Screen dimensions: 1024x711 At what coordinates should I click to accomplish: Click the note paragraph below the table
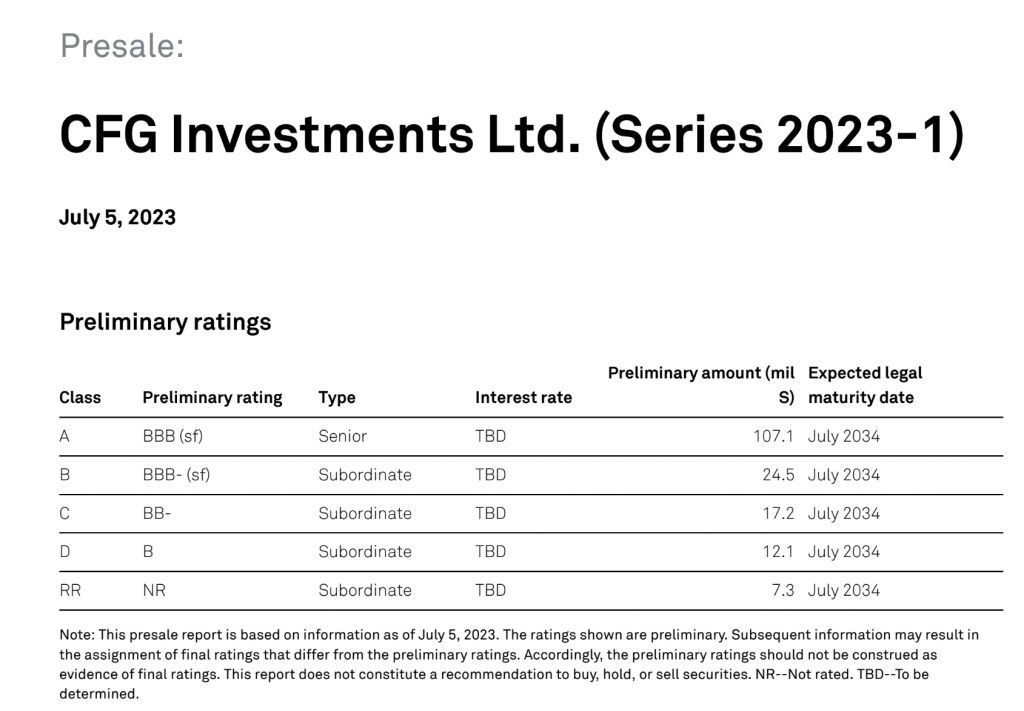click(x=519, y=664)
